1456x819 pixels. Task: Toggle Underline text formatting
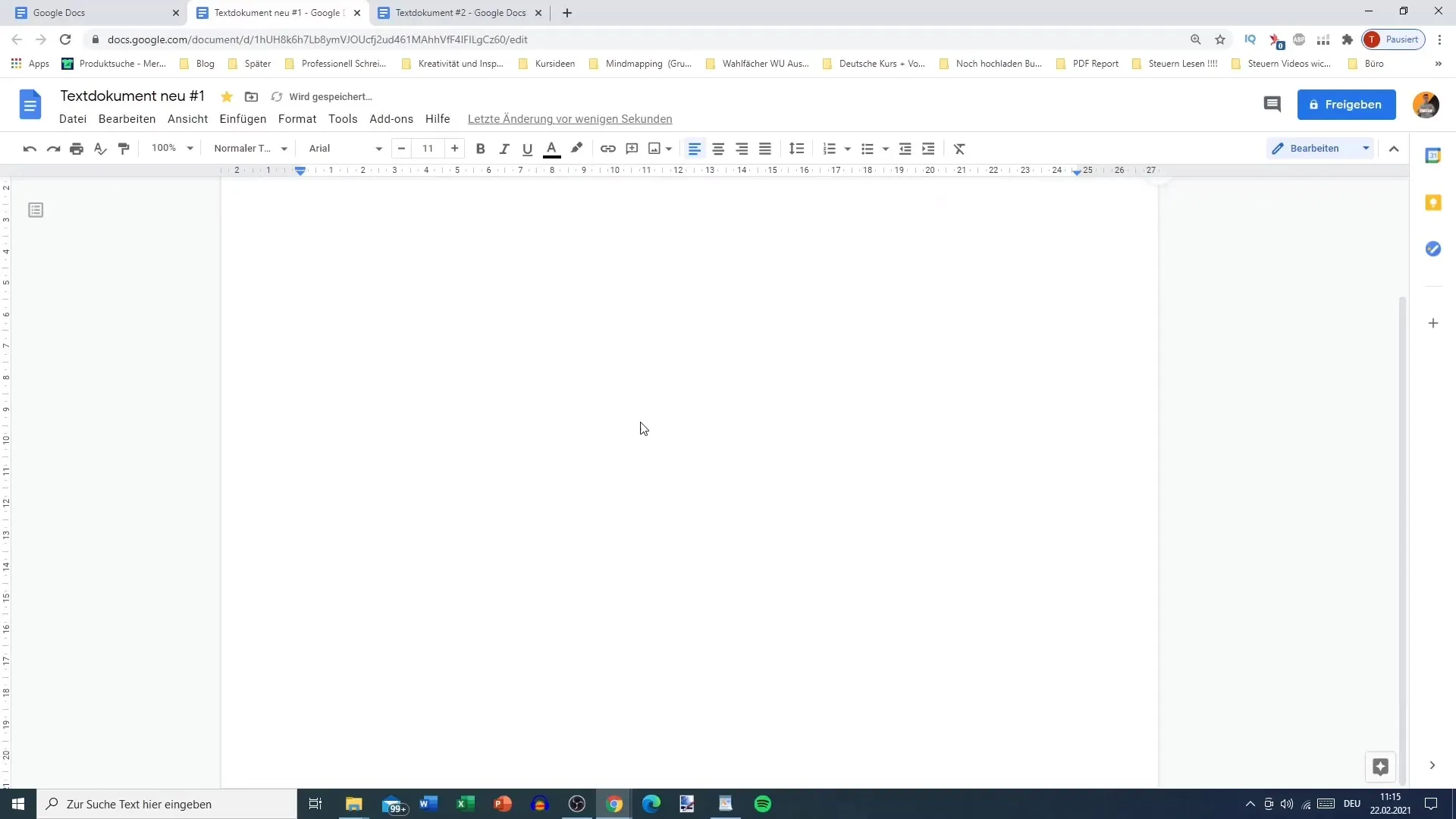point(527,148)
